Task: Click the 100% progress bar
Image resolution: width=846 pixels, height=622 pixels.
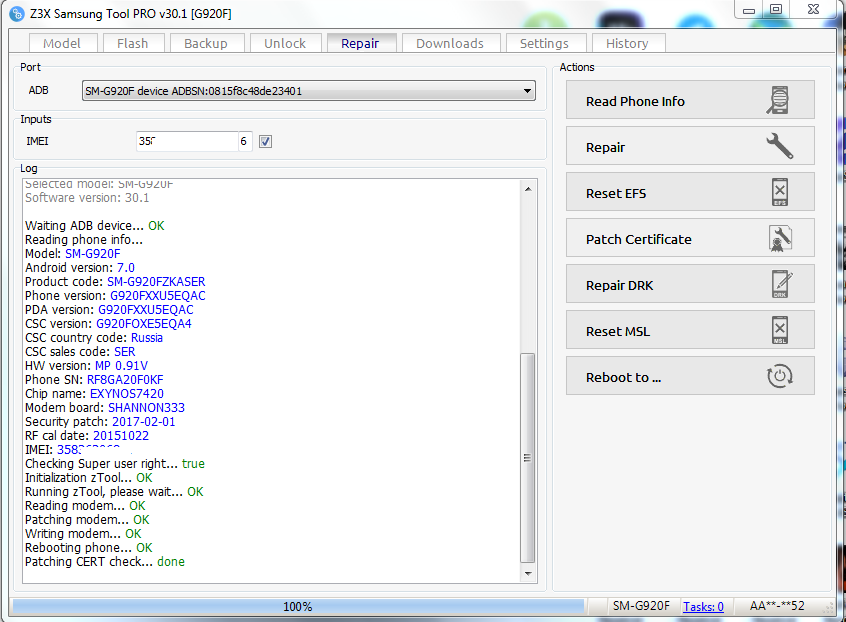Action: [x=298, y=607]
